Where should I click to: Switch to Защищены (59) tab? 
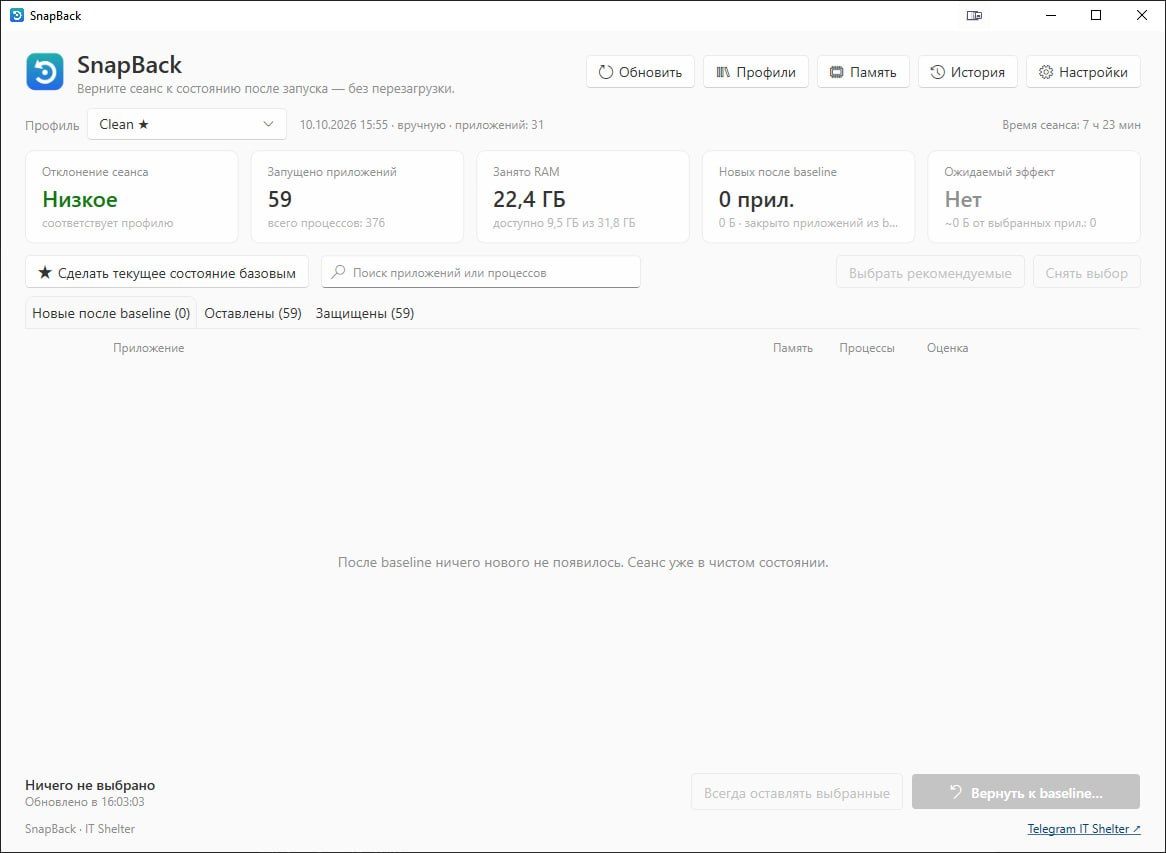pyautogui.click(x=364, y=313)
